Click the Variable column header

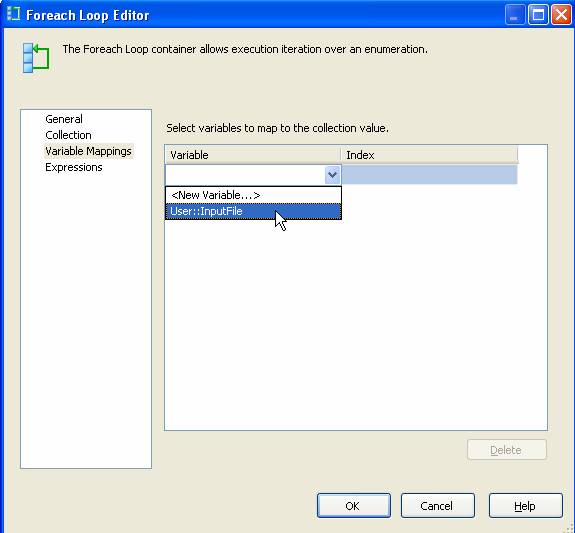[253, 155]
